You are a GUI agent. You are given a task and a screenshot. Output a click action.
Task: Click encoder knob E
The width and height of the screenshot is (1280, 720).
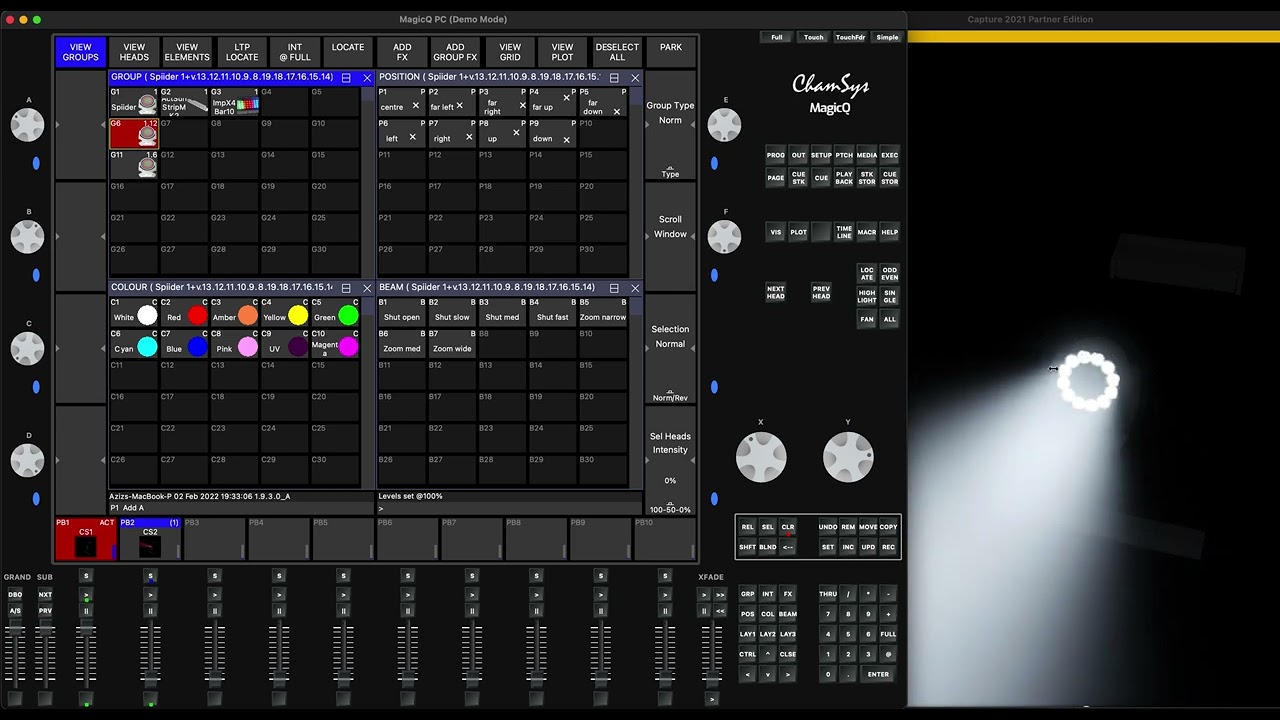pyautogui.click(x=724, y=124)
